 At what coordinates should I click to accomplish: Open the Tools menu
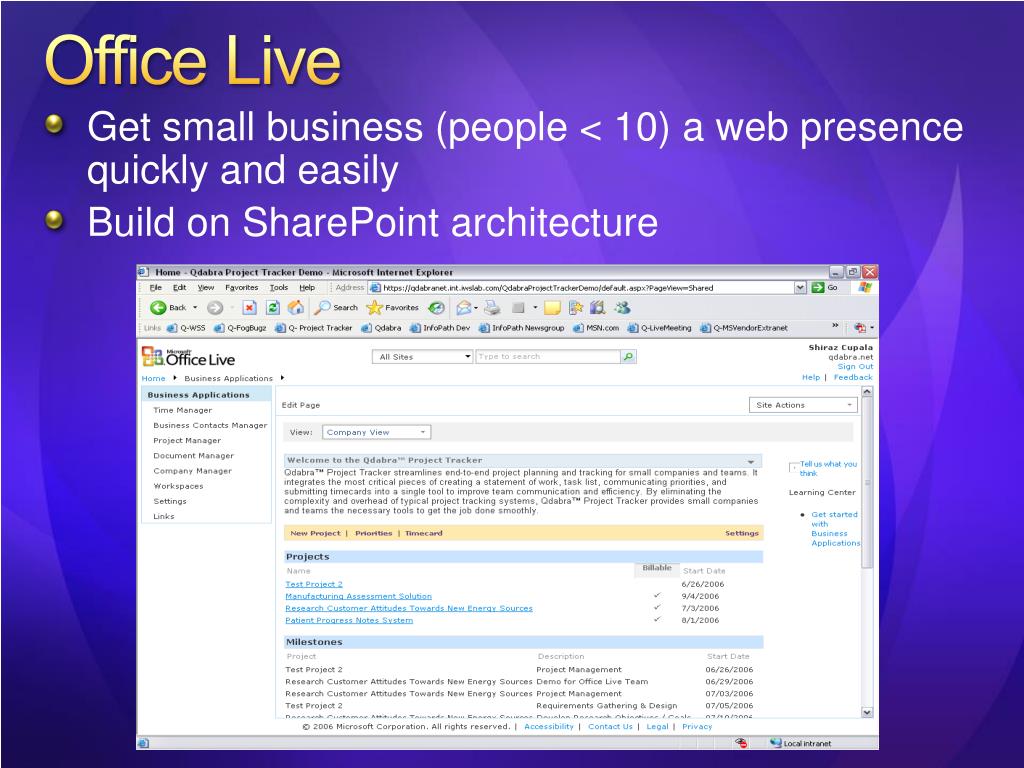(x=279, y=287)
